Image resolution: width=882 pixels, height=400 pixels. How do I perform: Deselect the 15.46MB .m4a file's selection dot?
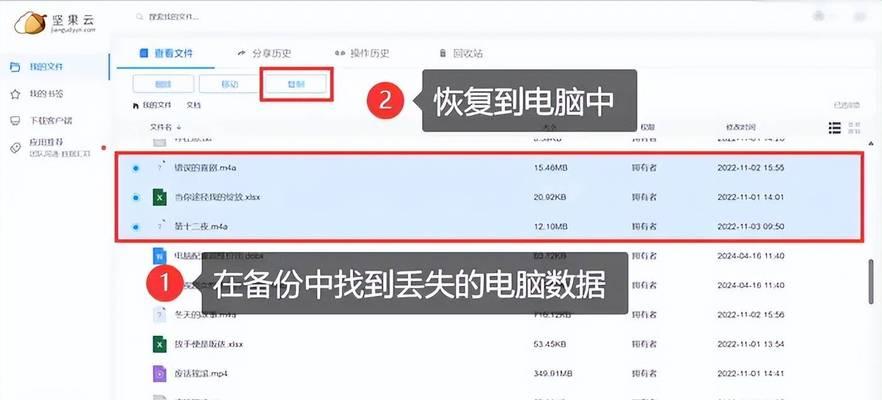point(136,168)
